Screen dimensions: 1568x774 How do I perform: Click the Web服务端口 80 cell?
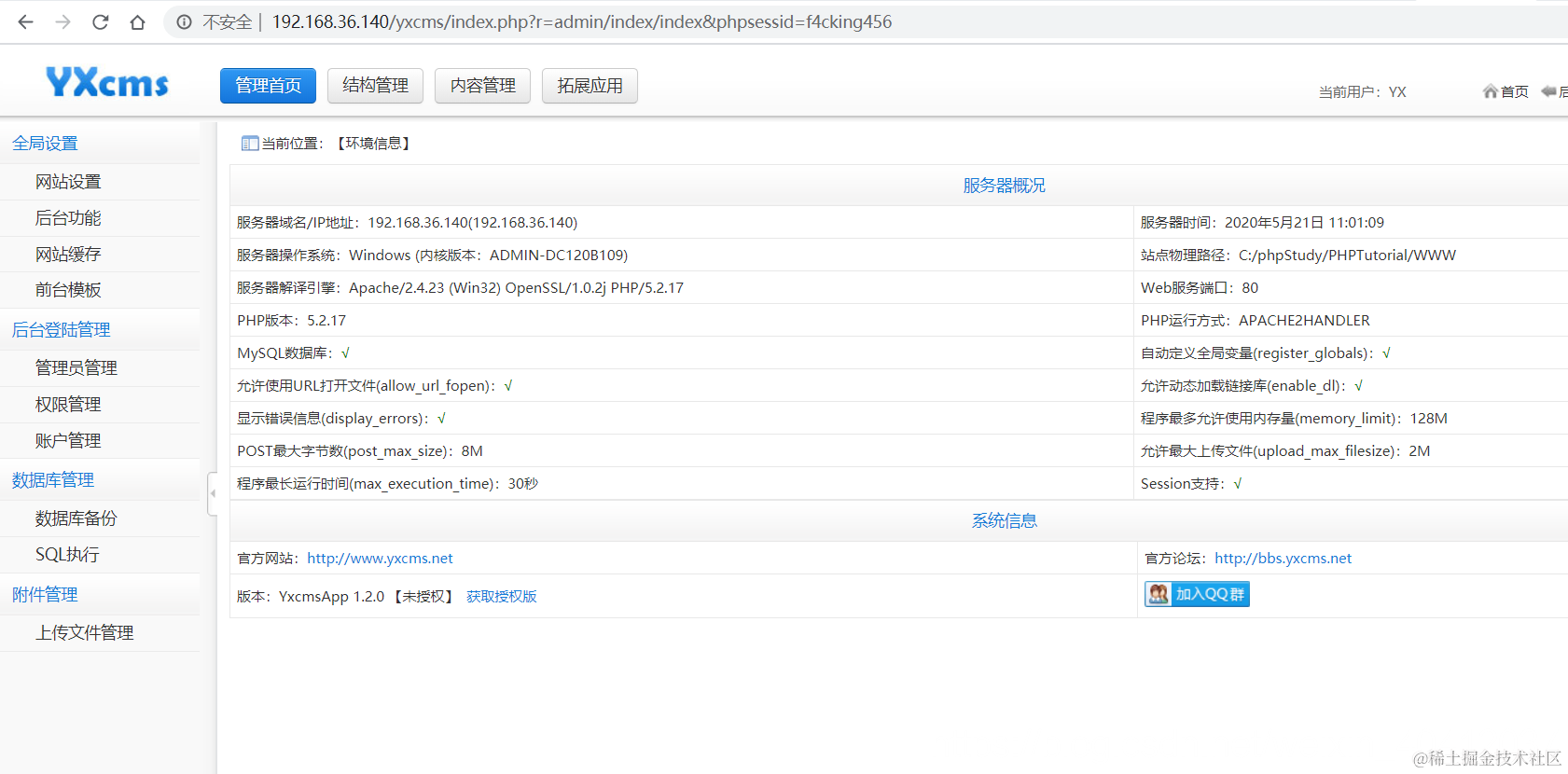point(1351,288)
